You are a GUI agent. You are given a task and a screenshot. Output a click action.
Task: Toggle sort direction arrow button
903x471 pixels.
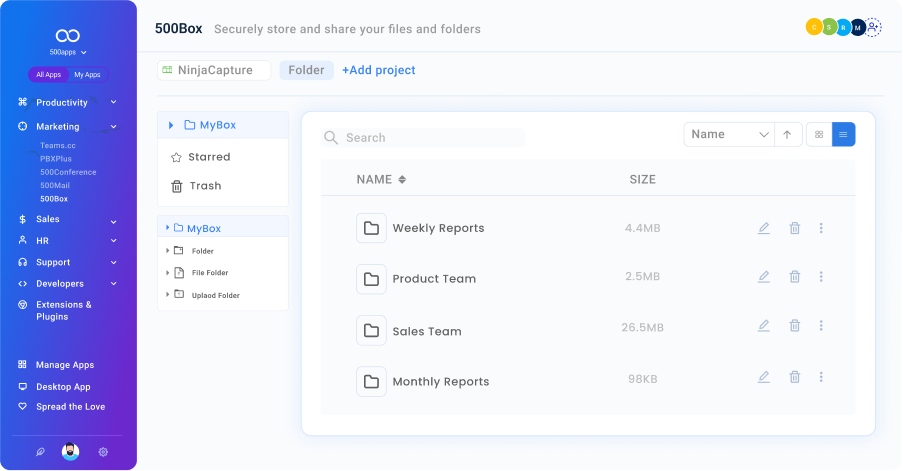[x=788, y=134]
